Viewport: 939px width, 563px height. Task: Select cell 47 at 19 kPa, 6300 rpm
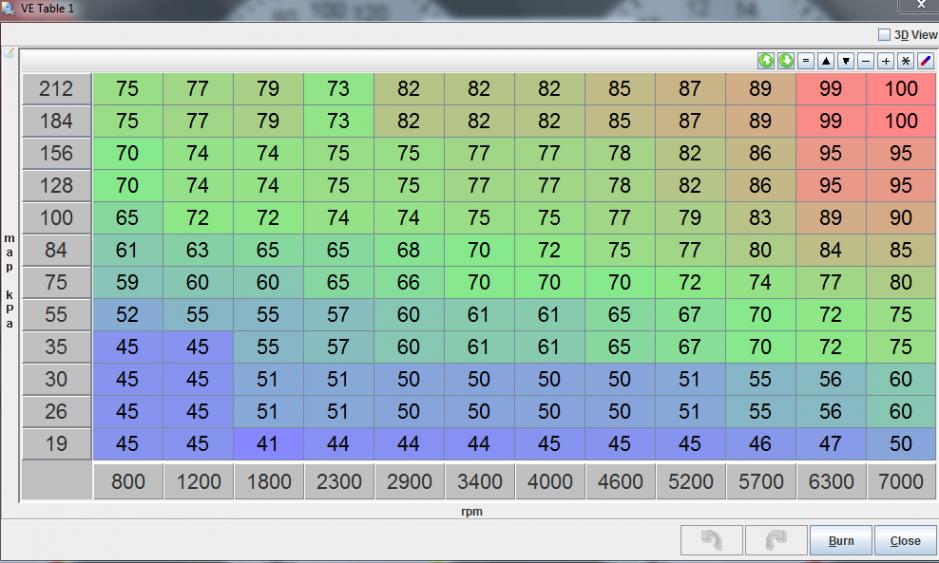click(x=831, y=444)
